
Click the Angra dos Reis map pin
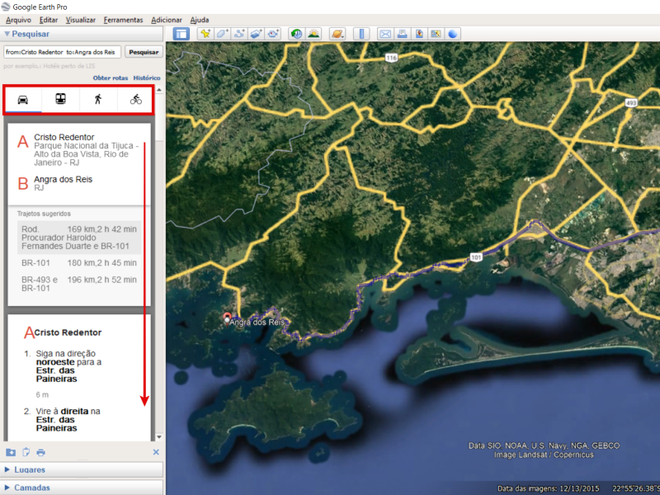(x=227, y=319)
